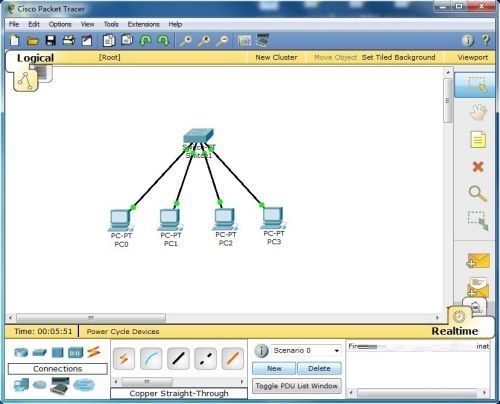Screen dimensions: 500x404
Task: Select the Multiuser Connection category icon
Action: (x=84, y=385)
